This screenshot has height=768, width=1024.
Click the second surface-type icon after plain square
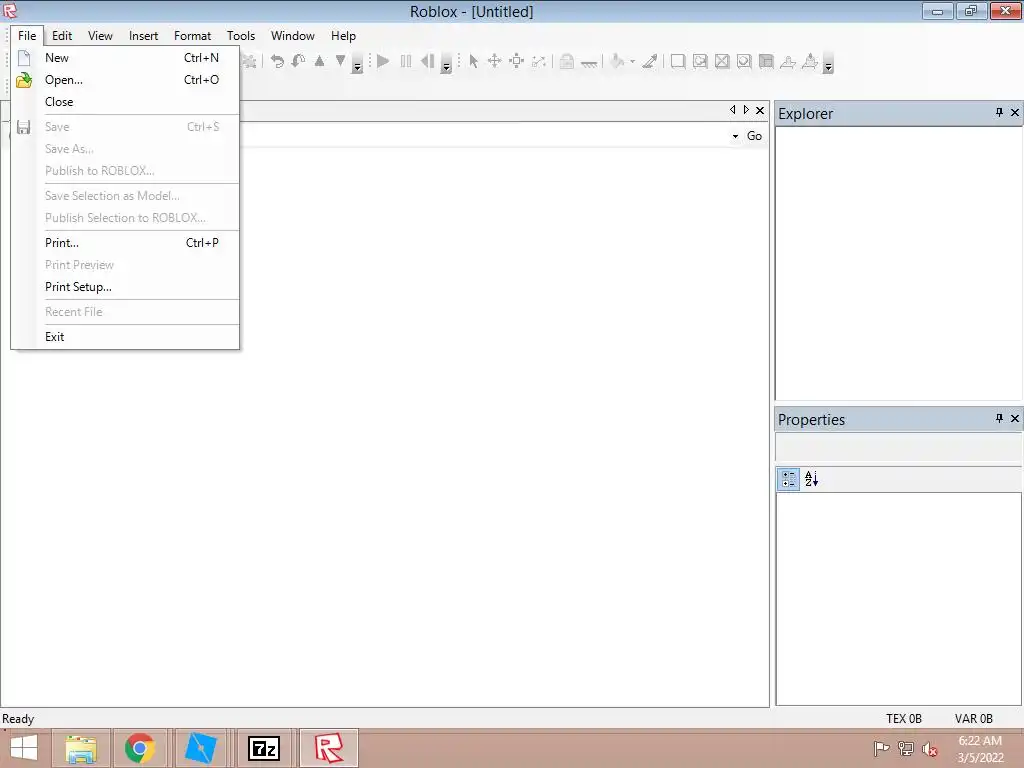point(700,61)
